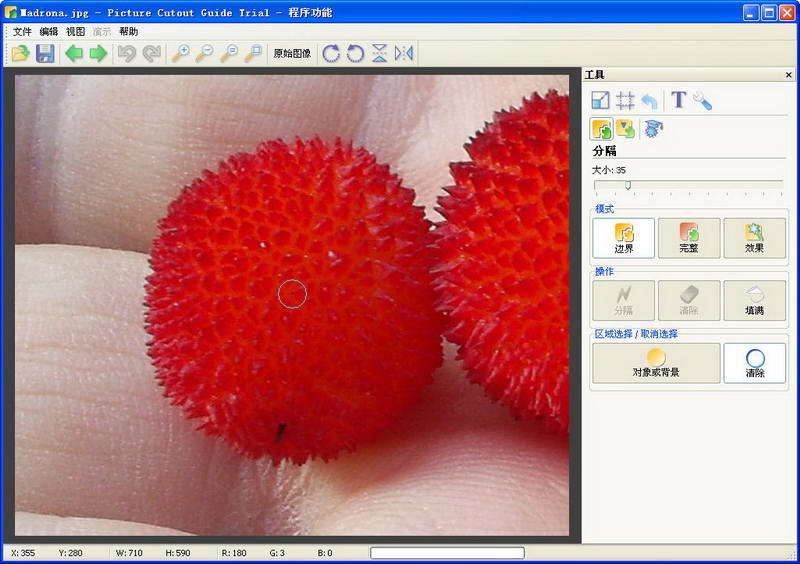Zoom in with magnifier plus icon
800x564 pixels.
[180, 53]
